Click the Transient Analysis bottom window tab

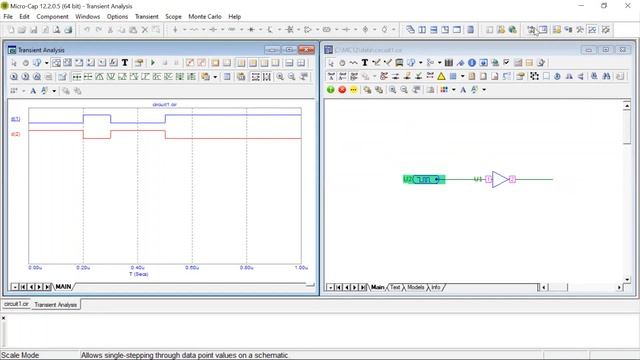click(56, 305)
